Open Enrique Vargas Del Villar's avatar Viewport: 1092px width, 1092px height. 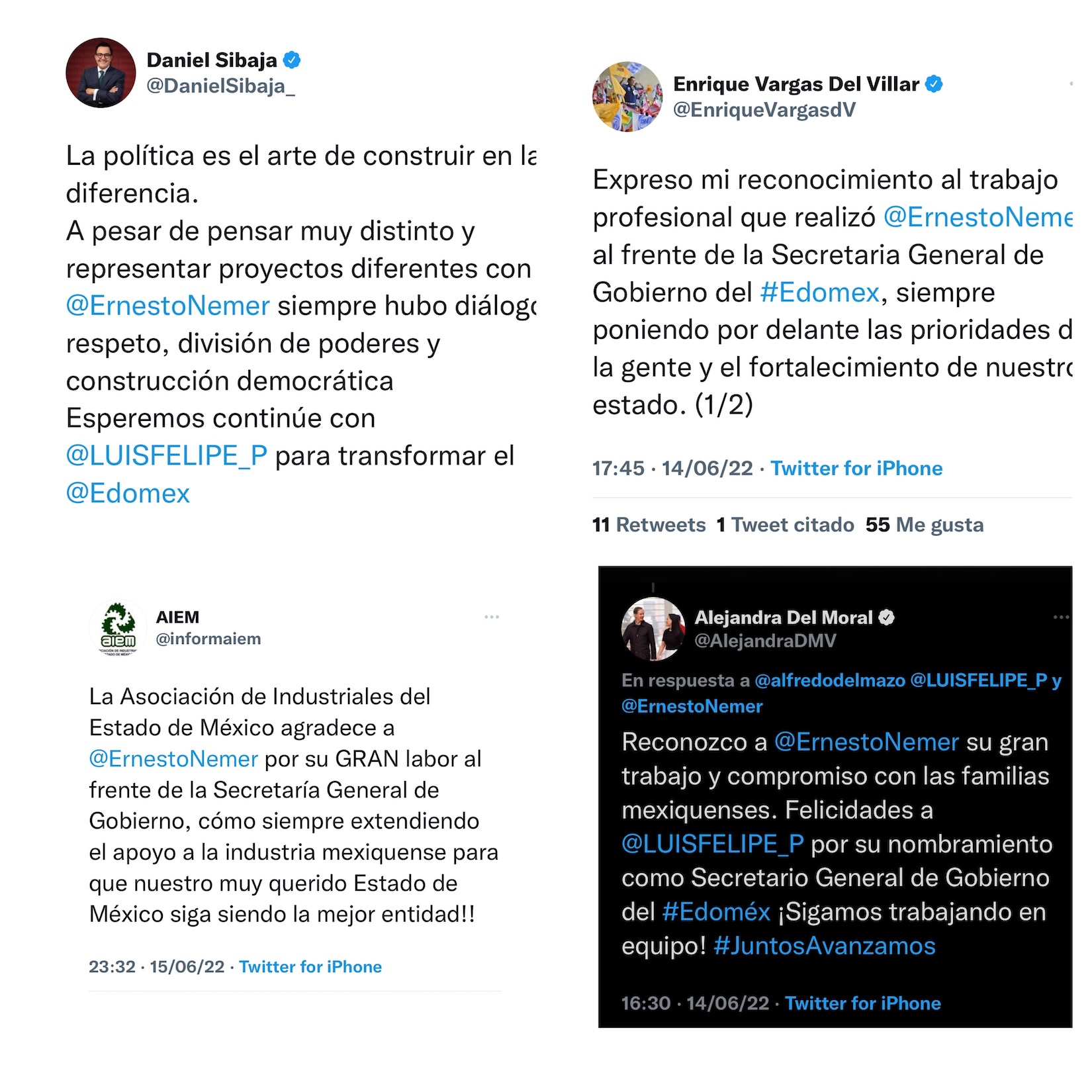click(x=627, y=97)
